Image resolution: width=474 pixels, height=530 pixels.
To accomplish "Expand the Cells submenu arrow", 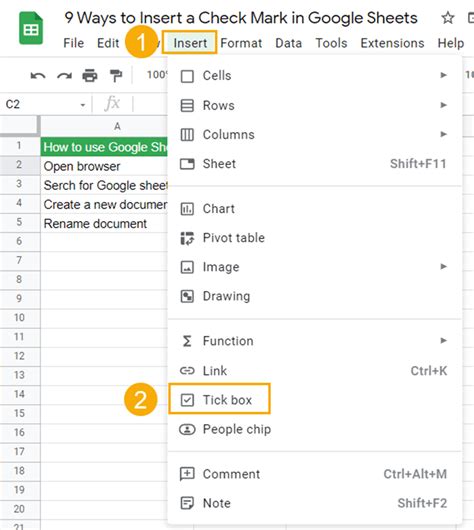I will (x=444, y=75).
